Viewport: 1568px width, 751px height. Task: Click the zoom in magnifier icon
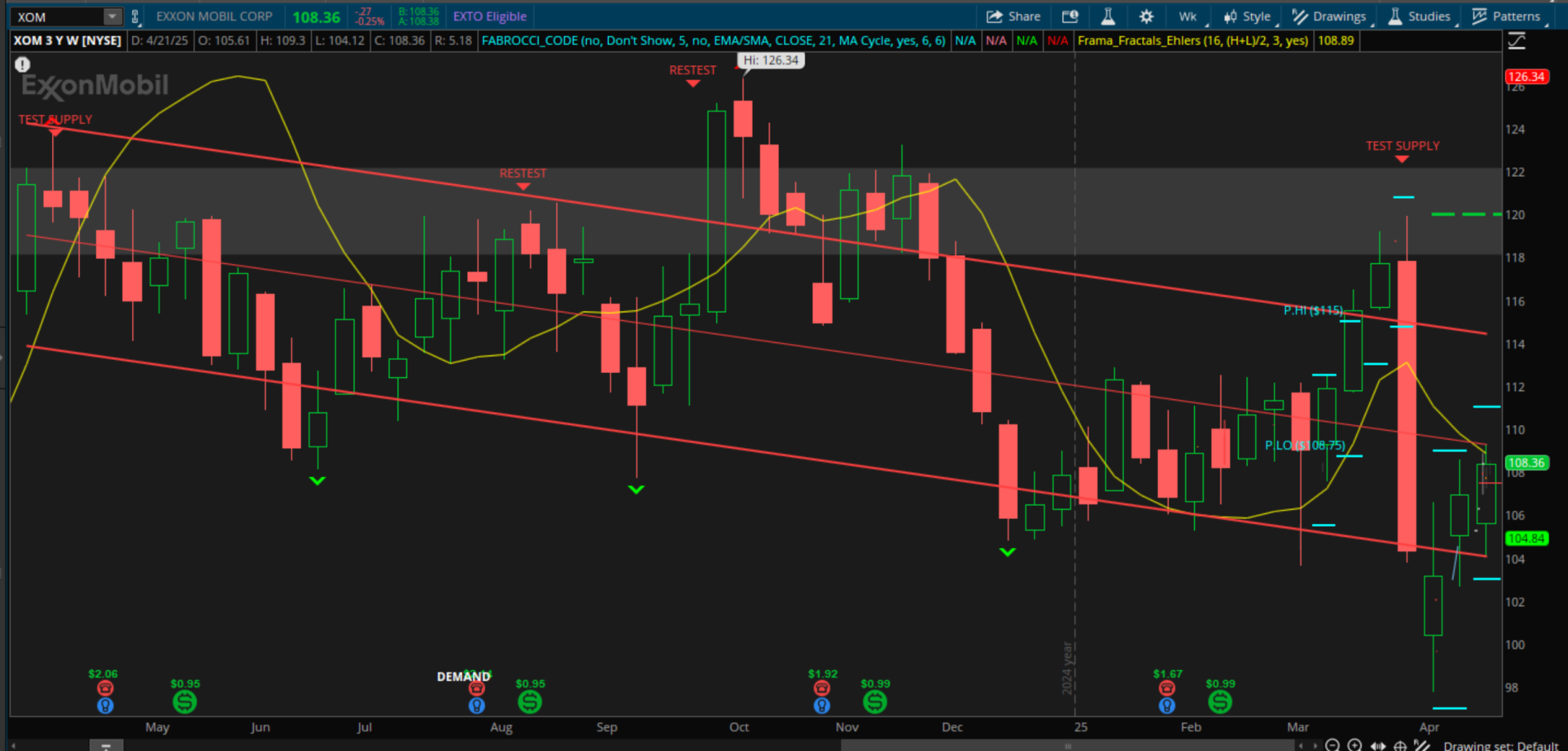pyautogui.click(x=1354, y=745)
